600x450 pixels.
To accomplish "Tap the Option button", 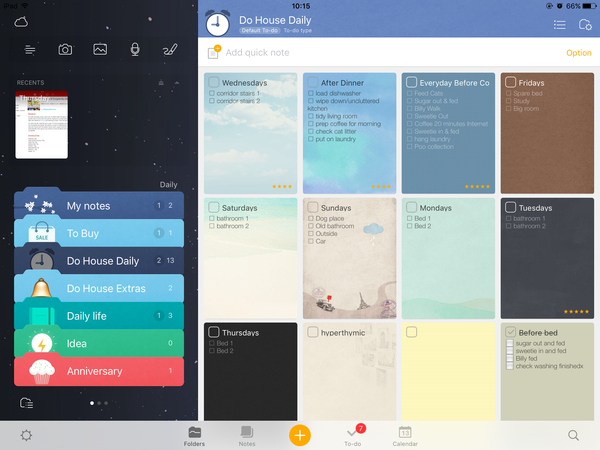I will click(578, 53).
